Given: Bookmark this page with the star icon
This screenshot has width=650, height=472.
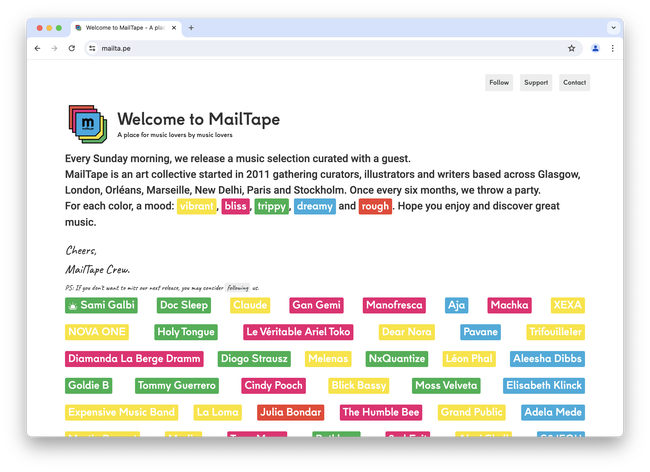Looking at the screenshot, I should (x=571, y=48).
